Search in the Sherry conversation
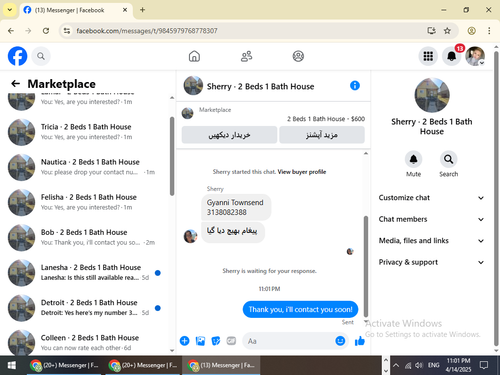The width and height of the screenshot is (500, 375). 448,159
